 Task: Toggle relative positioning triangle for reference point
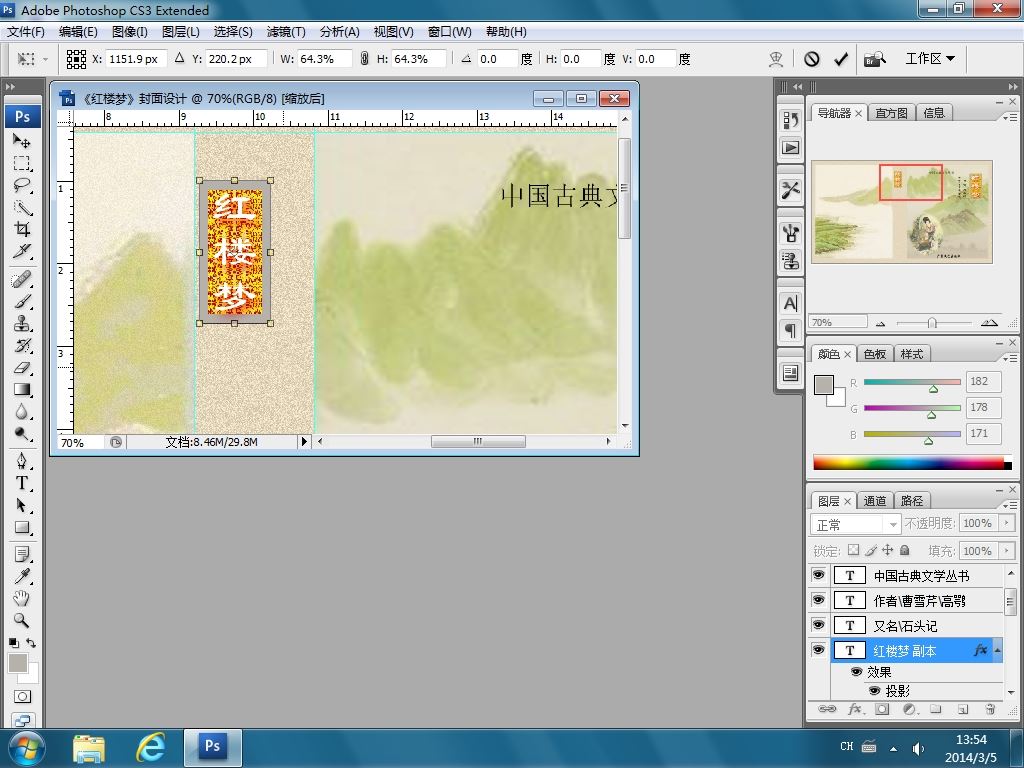[180, 58]
